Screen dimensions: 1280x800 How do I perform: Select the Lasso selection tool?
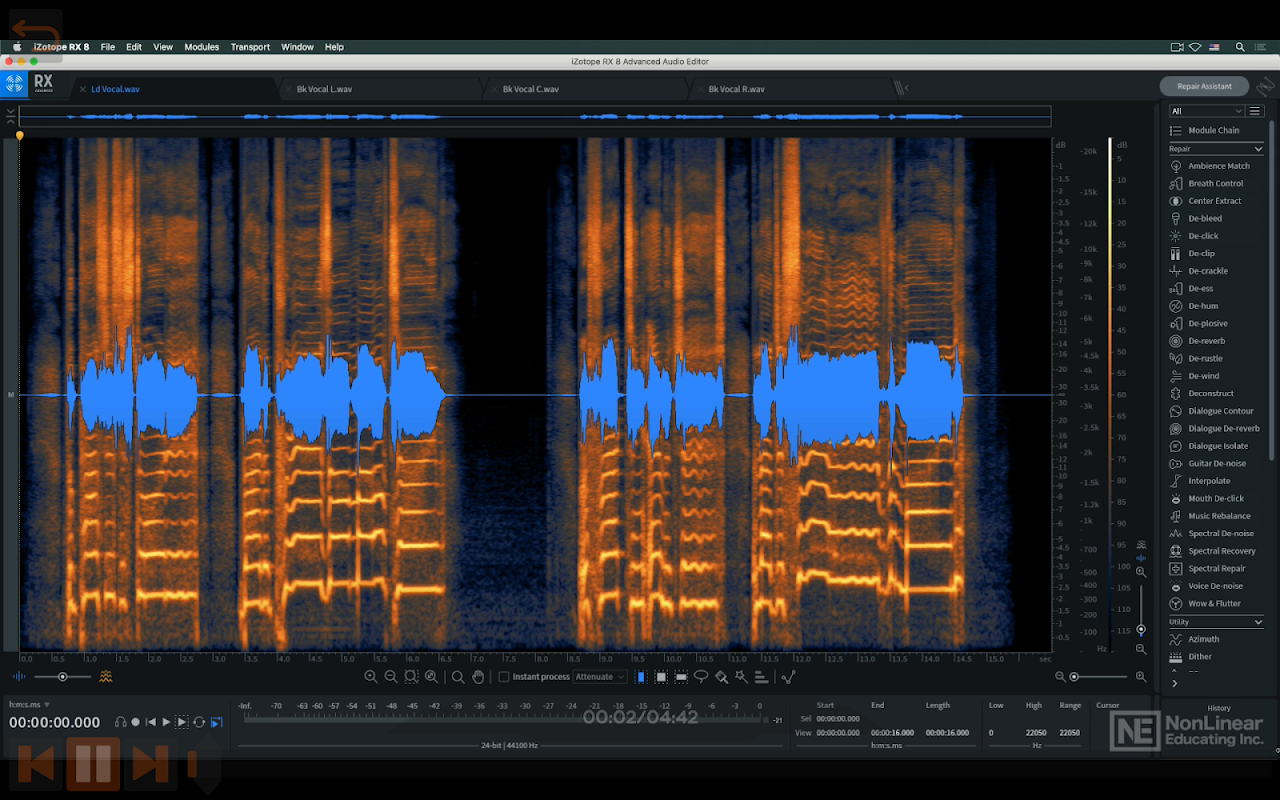[701, 677]
